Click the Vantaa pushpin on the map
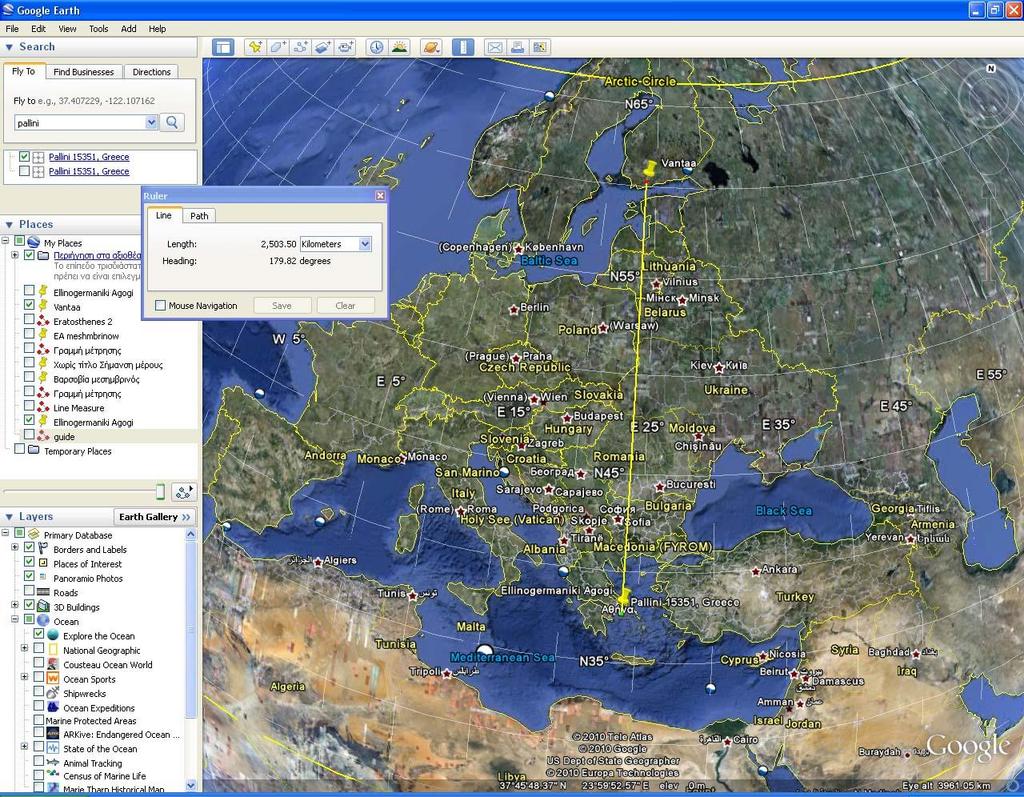Viewport: 1024px width, 797px height. 649,170
